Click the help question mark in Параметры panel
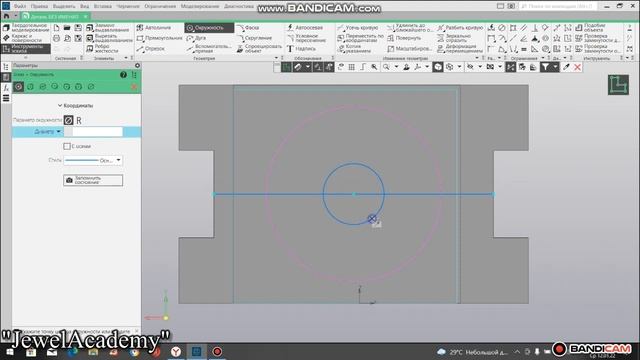 coord(123,75)
